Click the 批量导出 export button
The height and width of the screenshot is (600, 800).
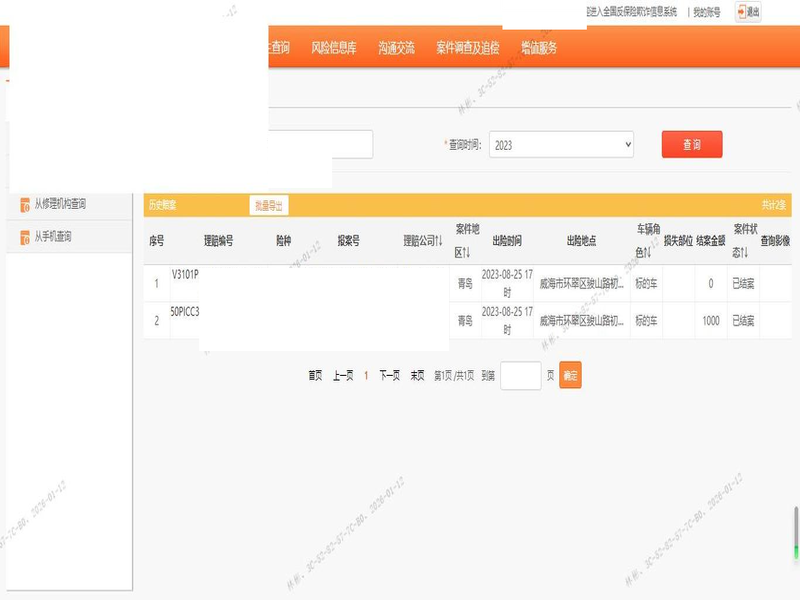tap(269, 205)
